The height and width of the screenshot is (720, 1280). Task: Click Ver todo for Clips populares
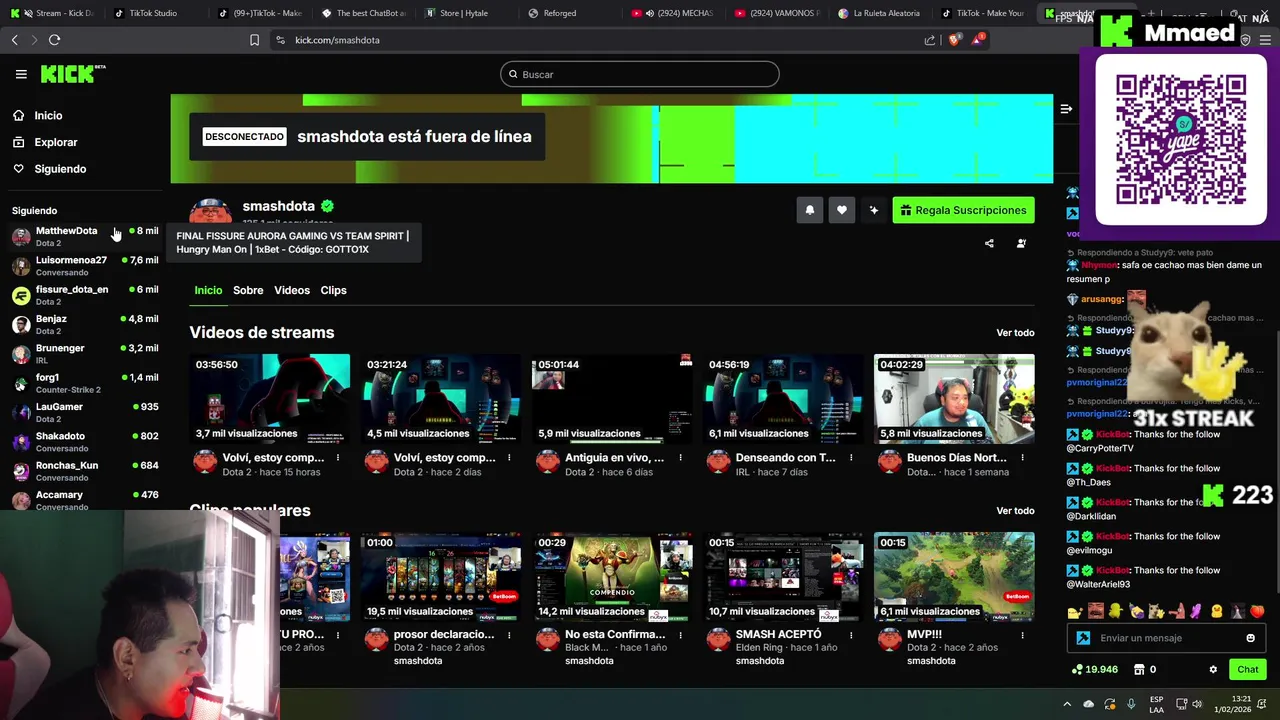point(1015,511)
